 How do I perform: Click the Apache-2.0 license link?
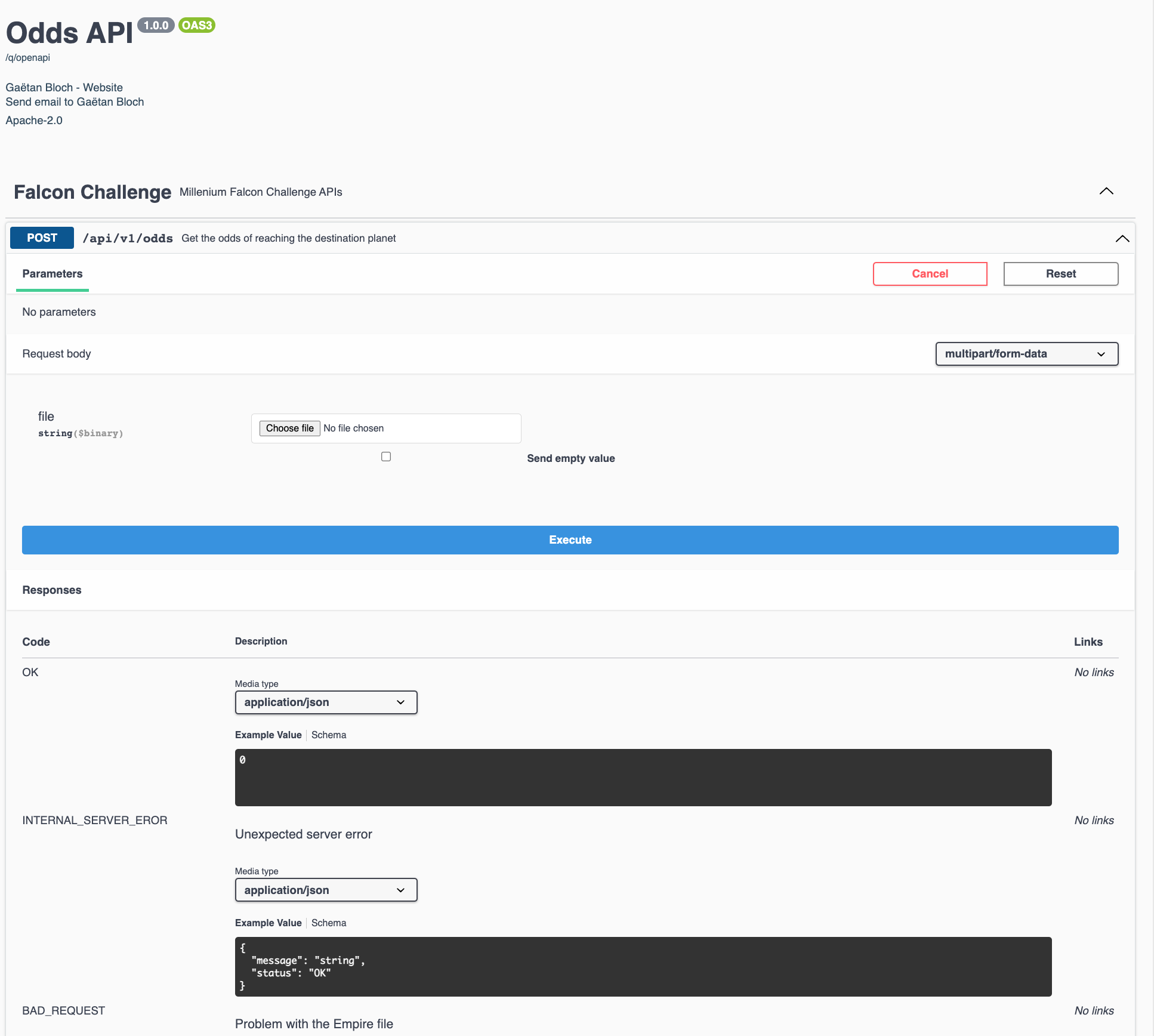click(34, 121)
